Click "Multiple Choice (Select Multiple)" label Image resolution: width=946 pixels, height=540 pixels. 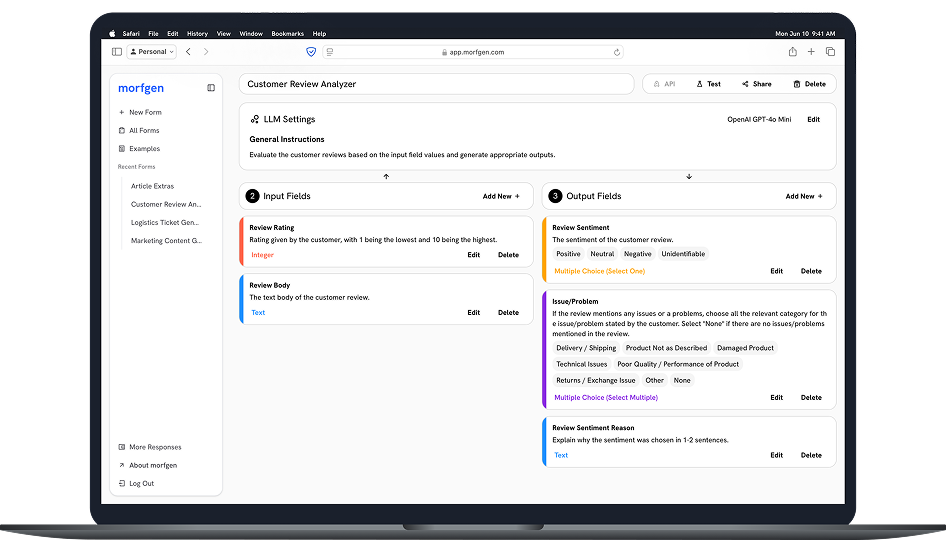pyautogui.click(x=606, y=398)
